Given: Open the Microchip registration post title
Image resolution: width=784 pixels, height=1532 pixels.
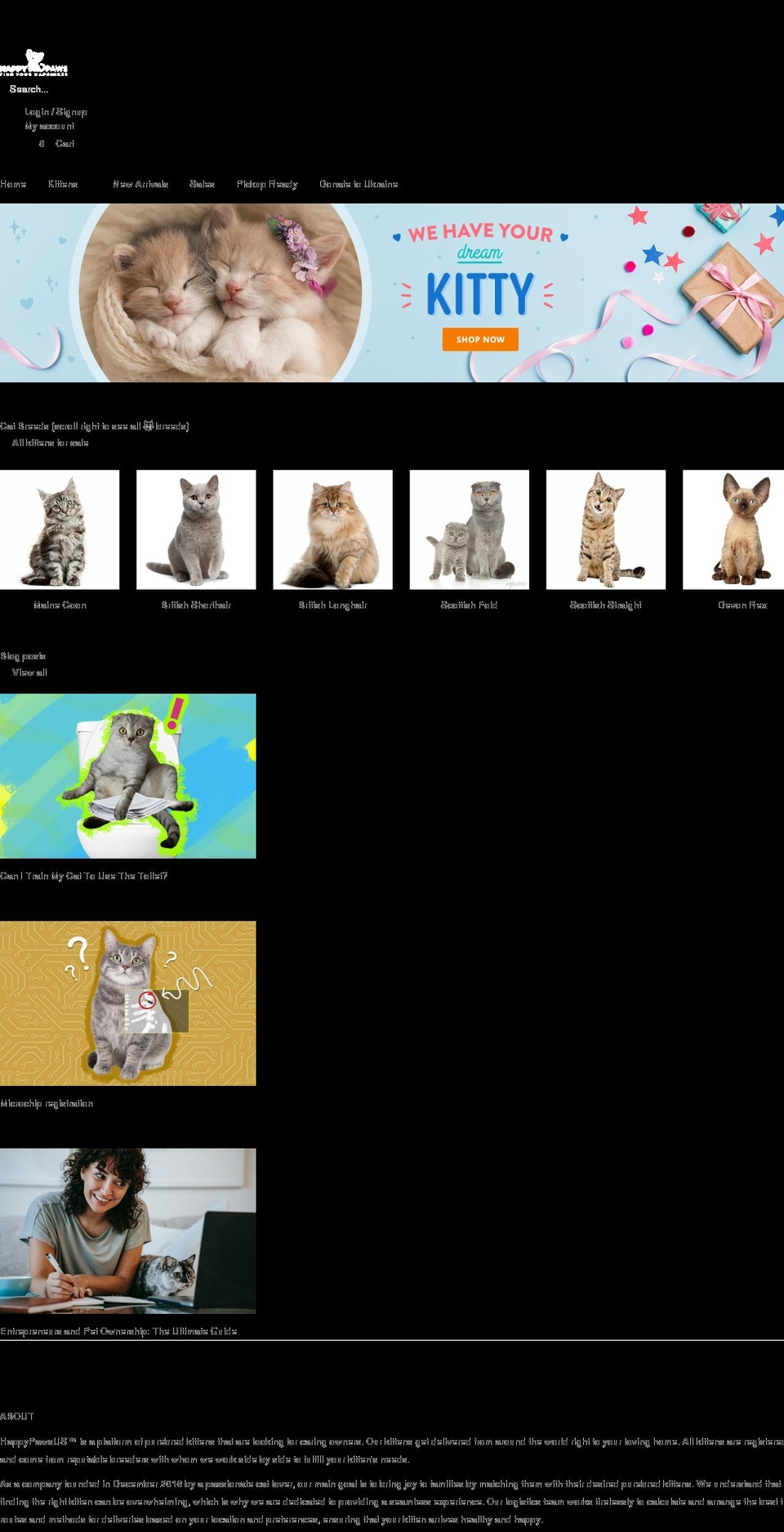Looking at the screenshot, I should (x=47, y=1104).
